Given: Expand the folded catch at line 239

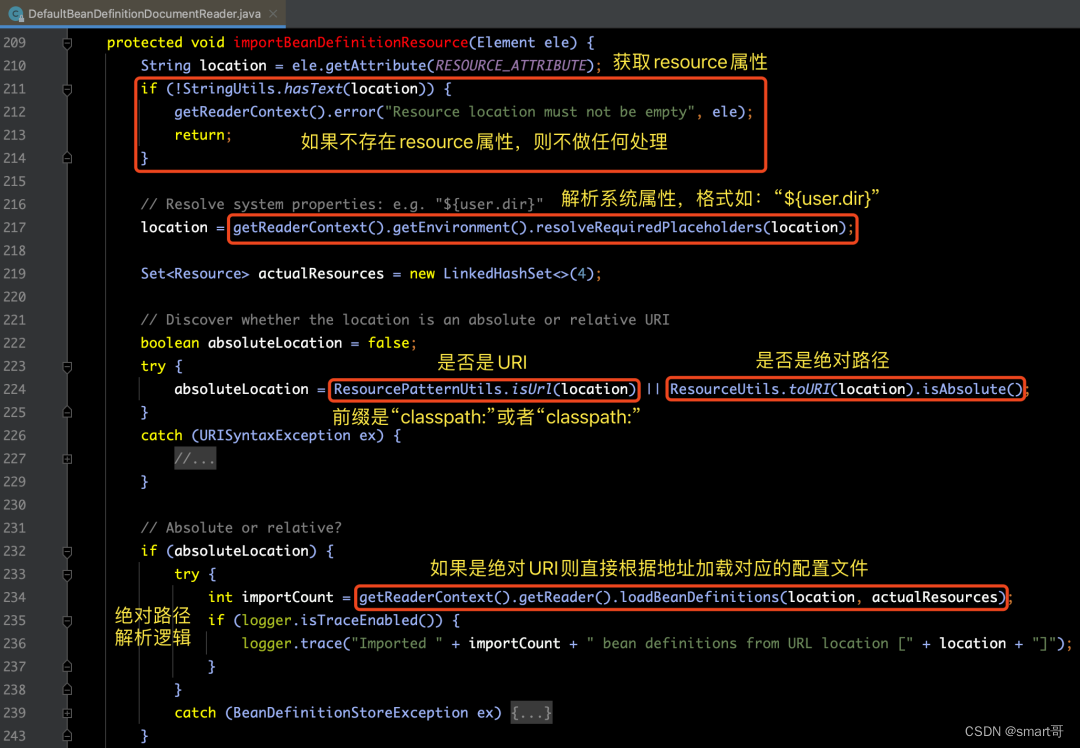Looking at the screenshot, I should (68, 713).
